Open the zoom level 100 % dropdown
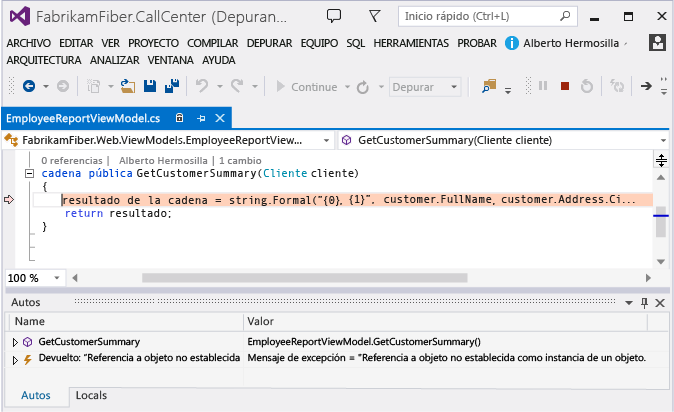This screenshot has width=674, height=412. tap(57, 278)
